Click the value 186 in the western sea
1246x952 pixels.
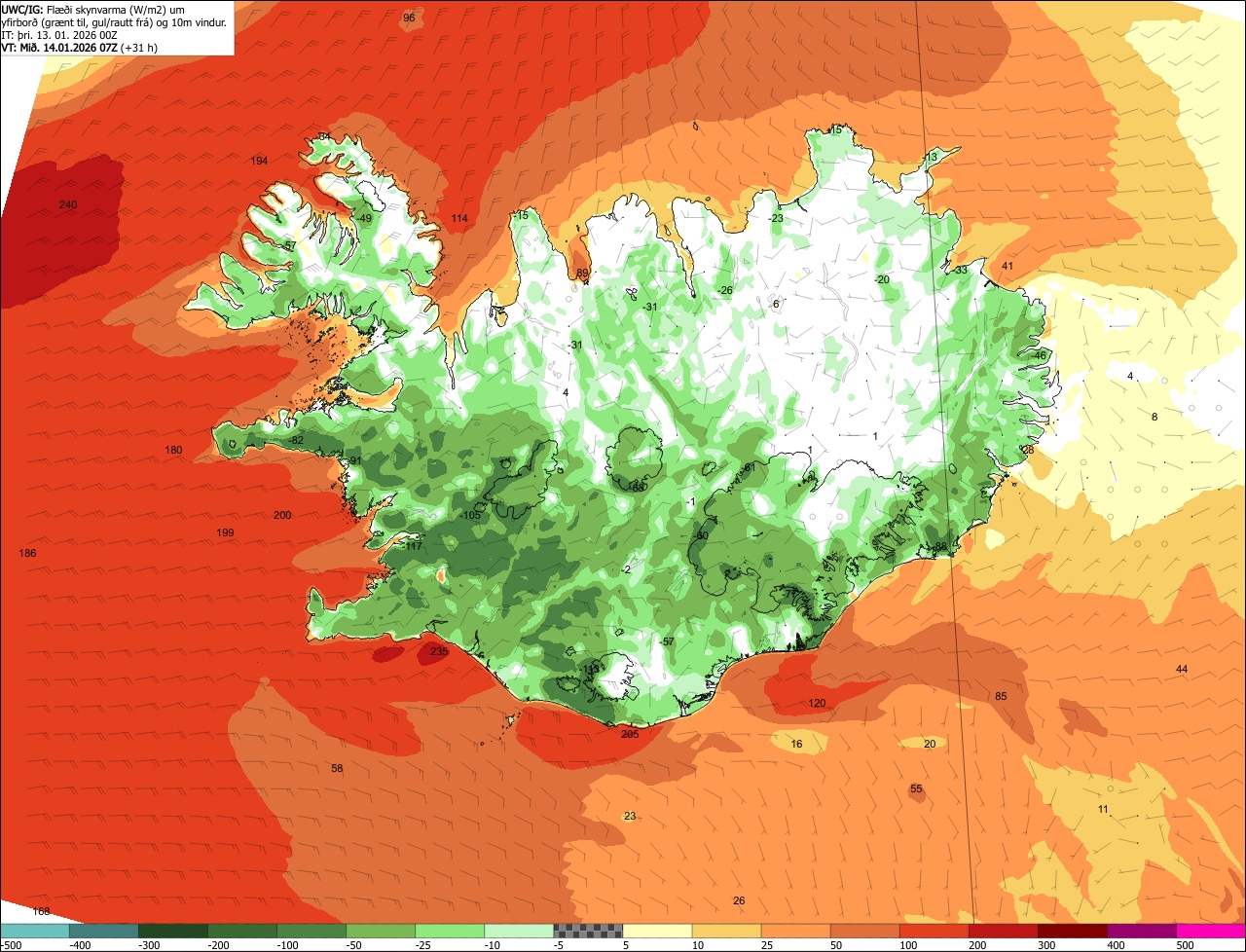pyautogui.click(x=27, y=553)
